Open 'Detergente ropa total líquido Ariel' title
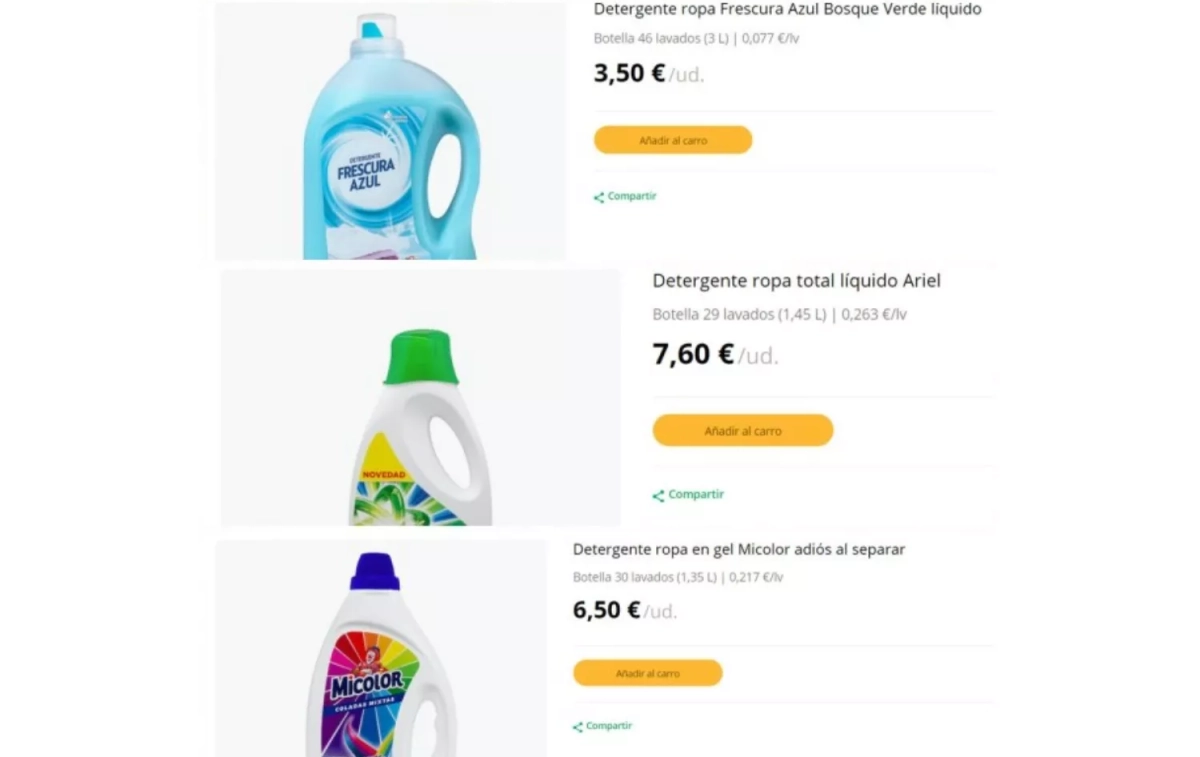The width and height of the screenshot is (1200, 757). click(797, 281)
